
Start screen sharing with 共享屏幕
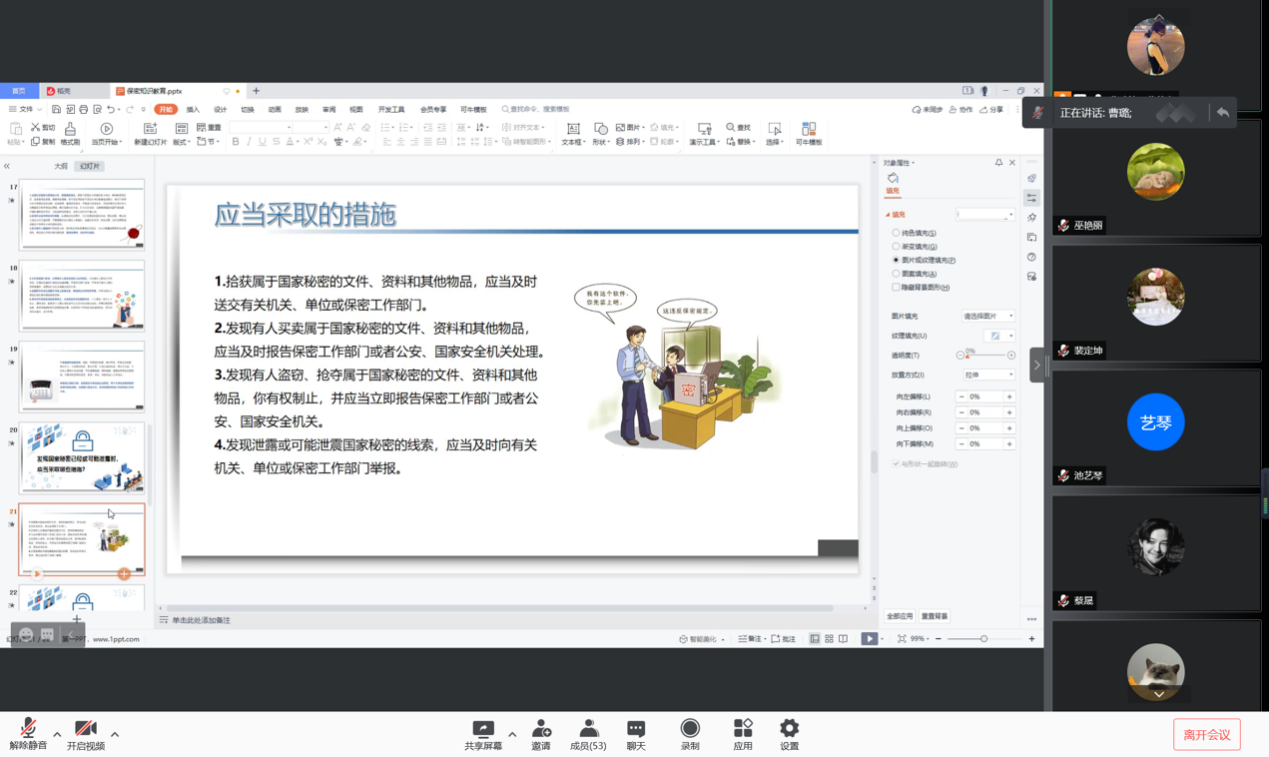click(483, 734)
